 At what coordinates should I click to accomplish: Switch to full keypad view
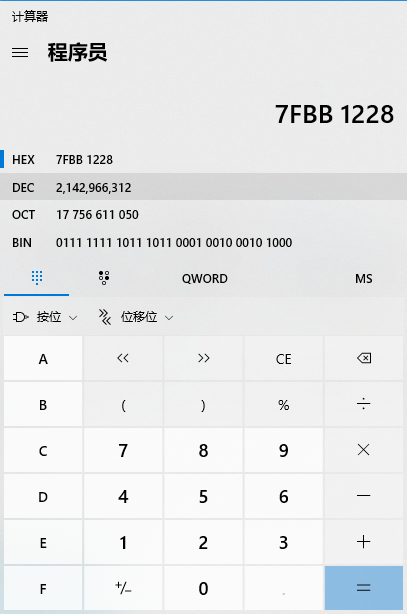(x=37, y=278)
